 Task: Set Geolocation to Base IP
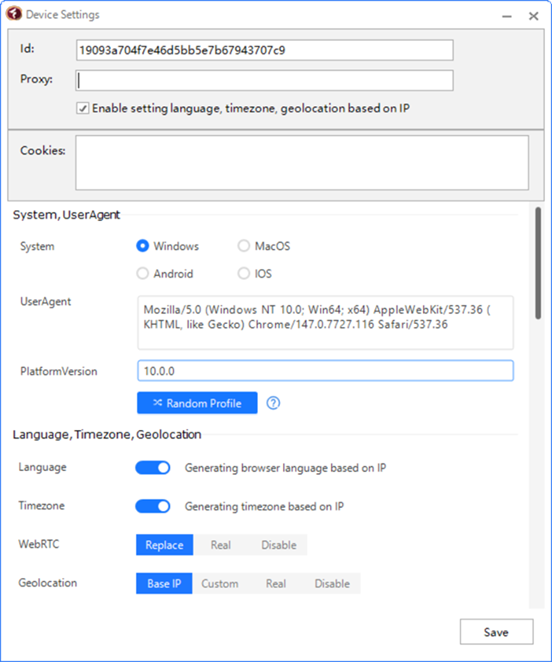(x=164, y=583)
